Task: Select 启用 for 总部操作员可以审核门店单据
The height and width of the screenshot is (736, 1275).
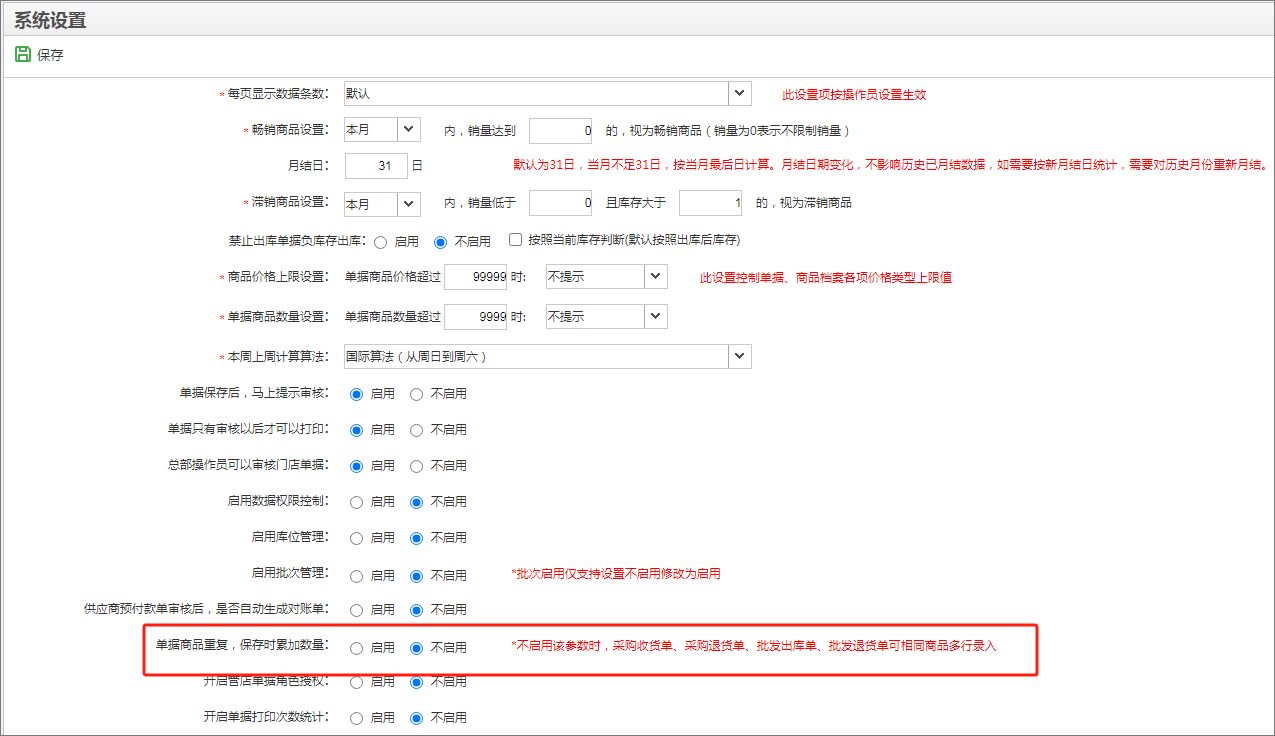Action: pos(356,466)
